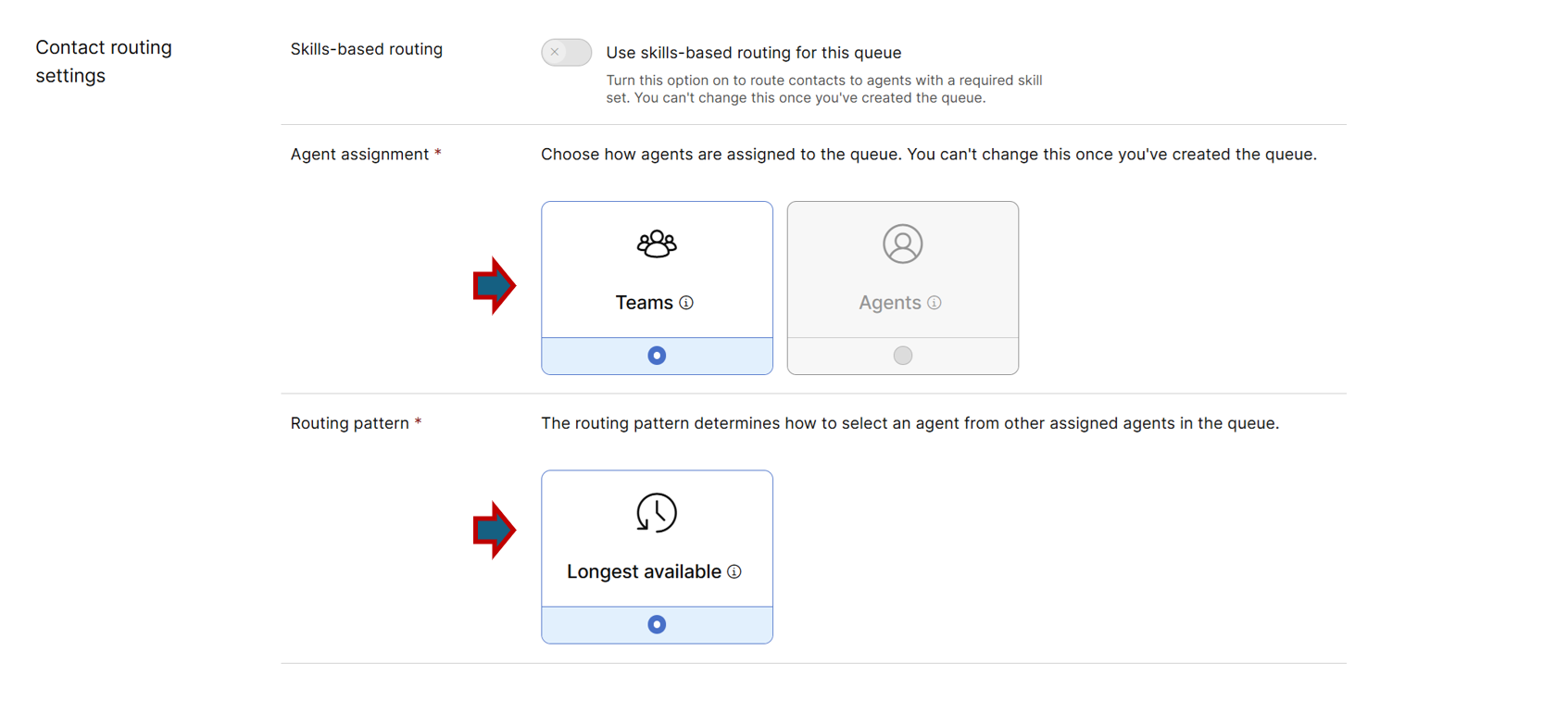Click "Use skills-based routing for this queue" label
The width and height of the screenshot is (1568, 713).
pos(753,53)
